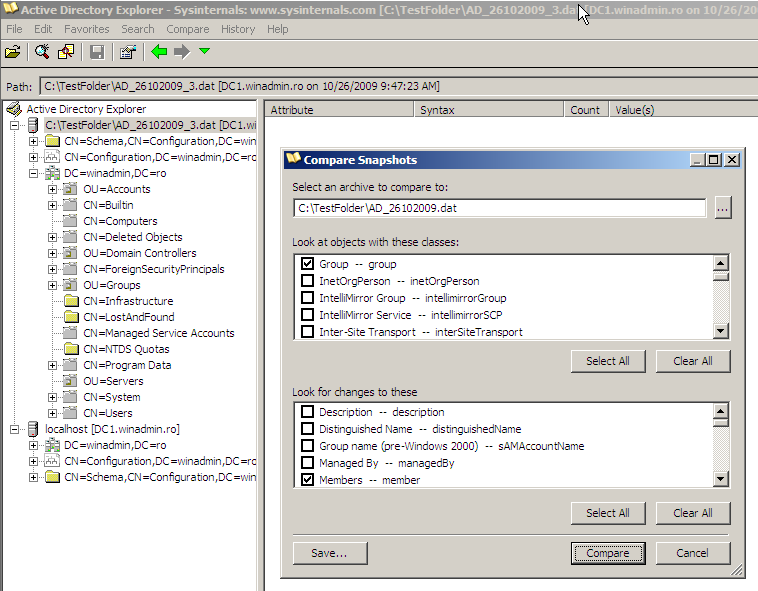
Task: Open the Edit menu
Action: [43, 29]
